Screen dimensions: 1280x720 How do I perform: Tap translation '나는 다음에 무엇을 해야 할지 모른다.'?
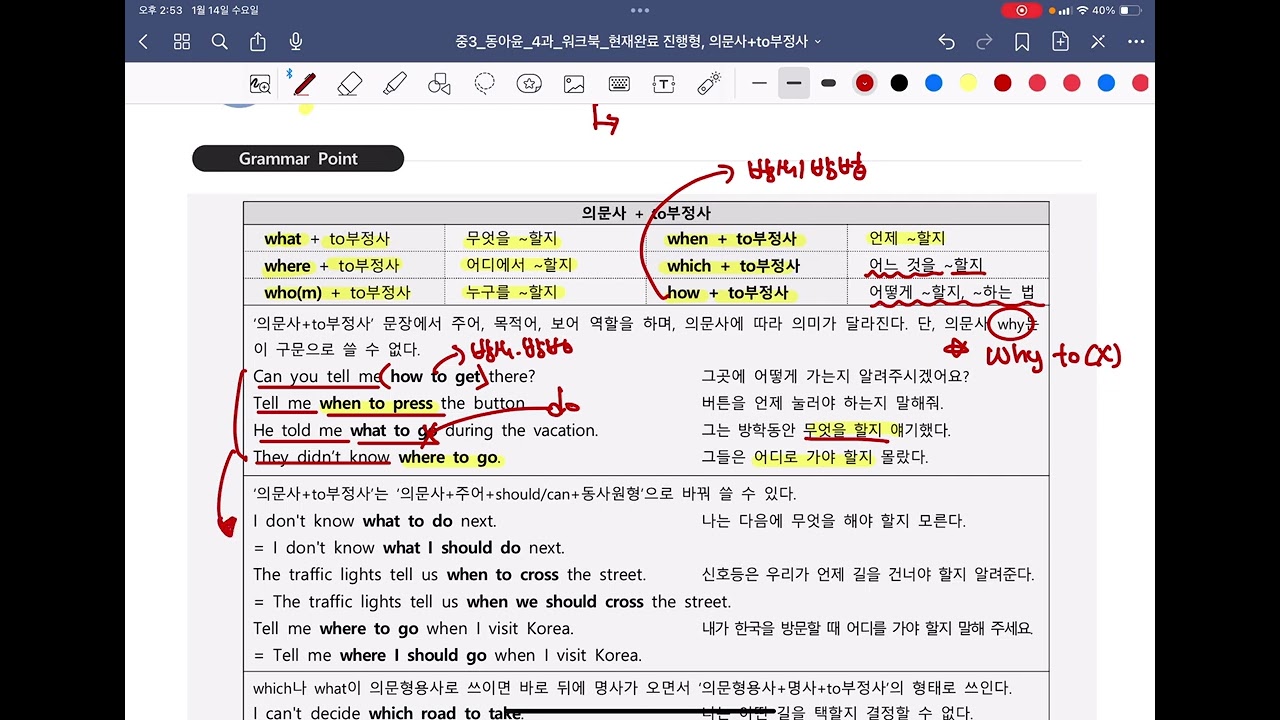(834, 520)
